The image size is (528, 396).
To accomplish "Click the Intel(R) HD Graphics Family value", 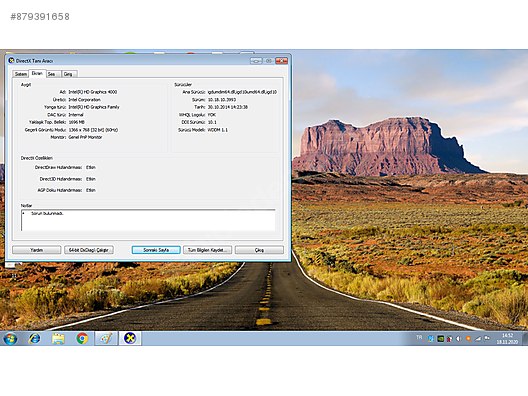I will click(94, 107).
